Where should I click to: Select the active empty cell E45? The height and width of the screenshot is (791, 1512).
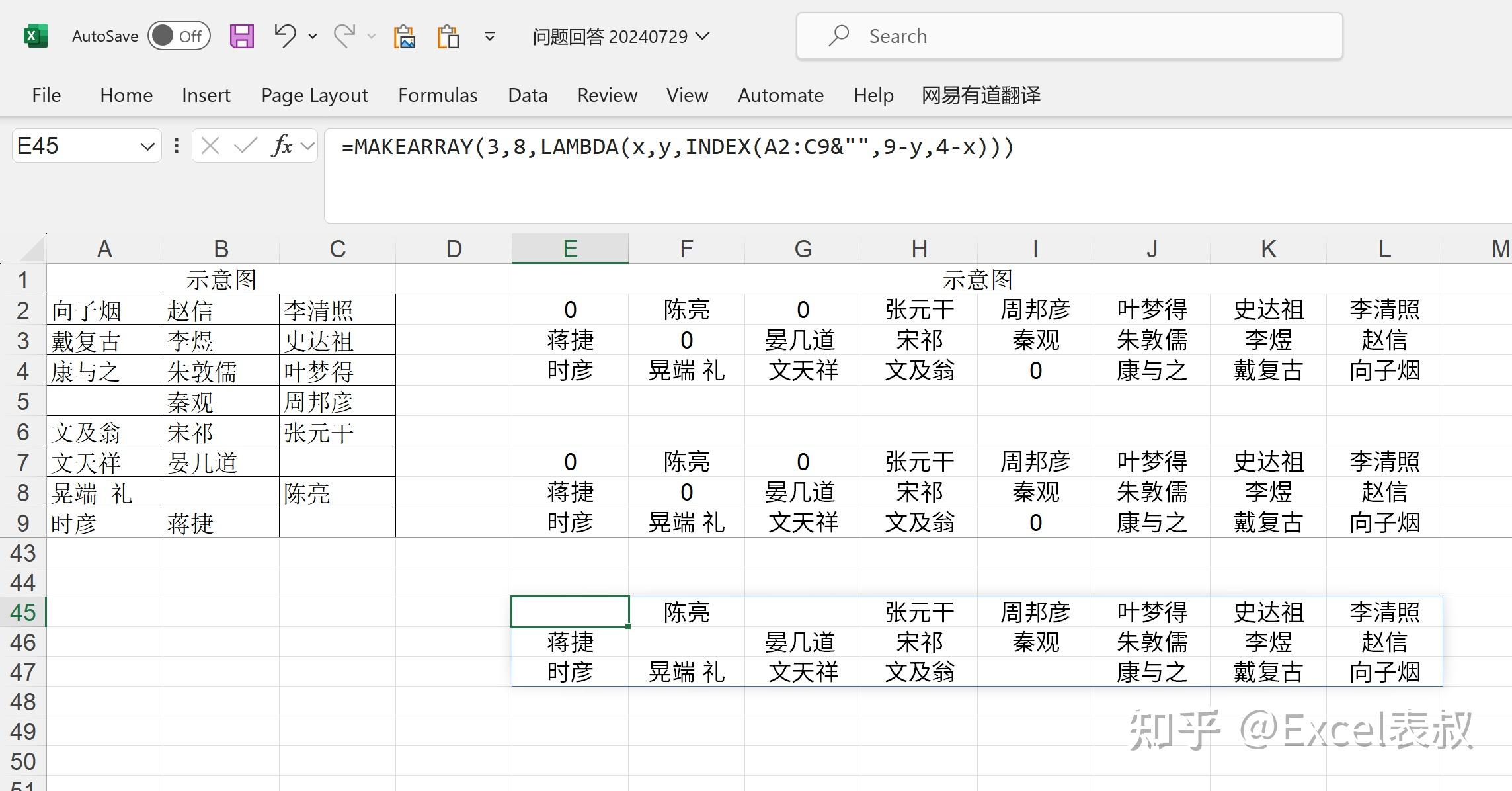(570, 612)
